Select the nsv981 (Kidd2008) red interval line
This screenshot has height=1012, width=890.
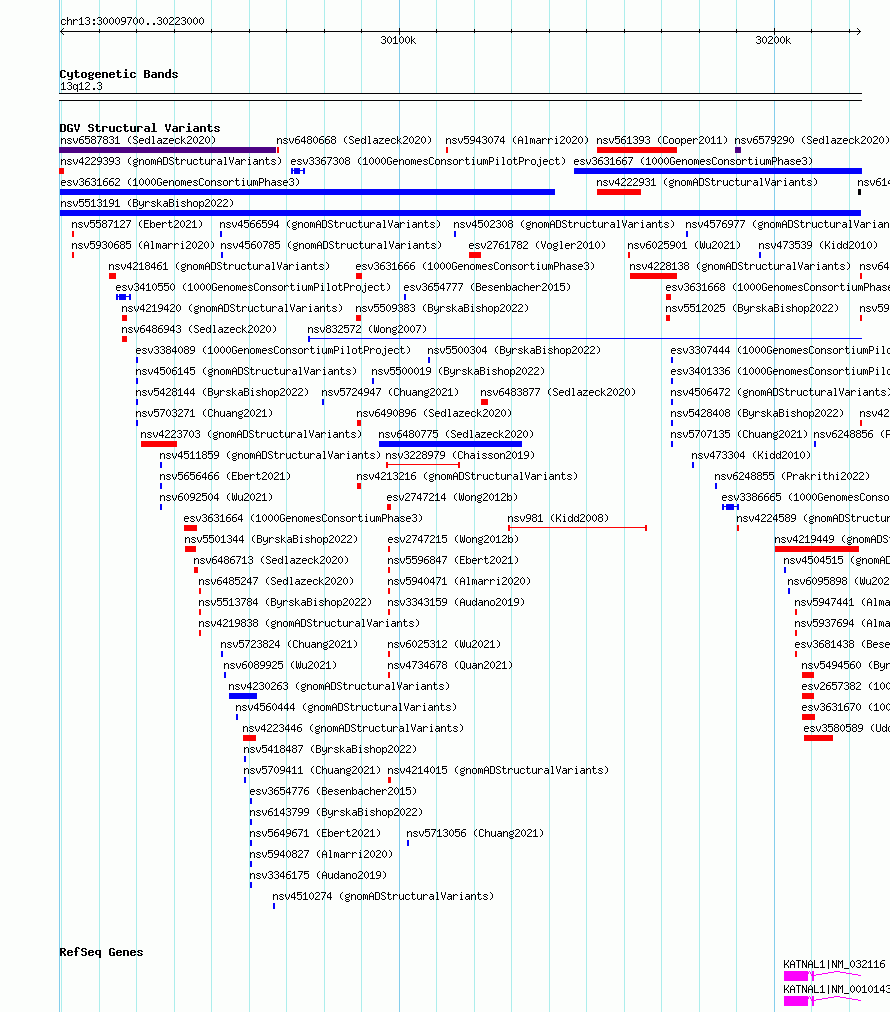pos(578,528)
